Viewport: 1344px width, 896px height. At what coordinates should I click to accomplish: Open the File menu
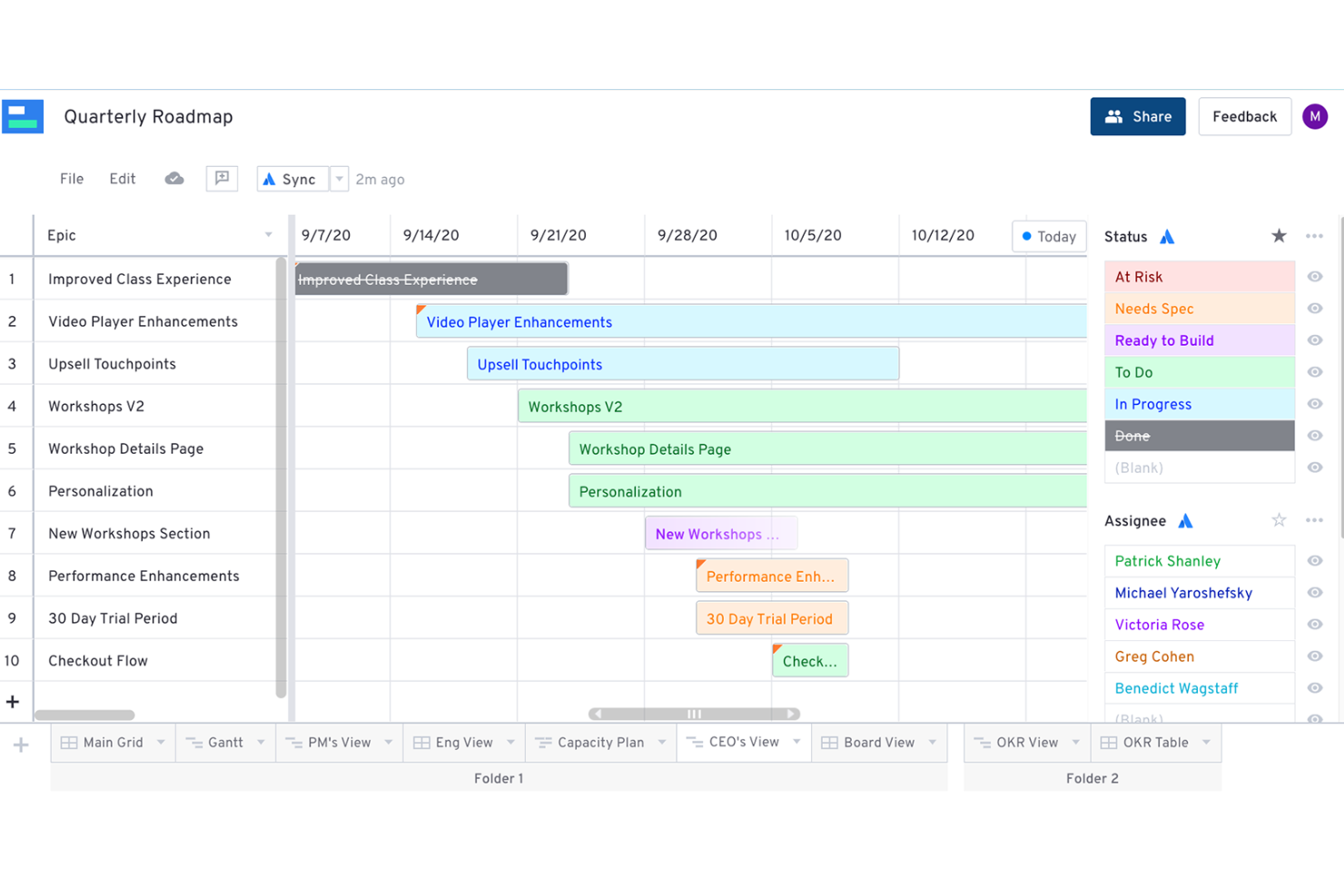pyautogui.click(x=72, y=179)
